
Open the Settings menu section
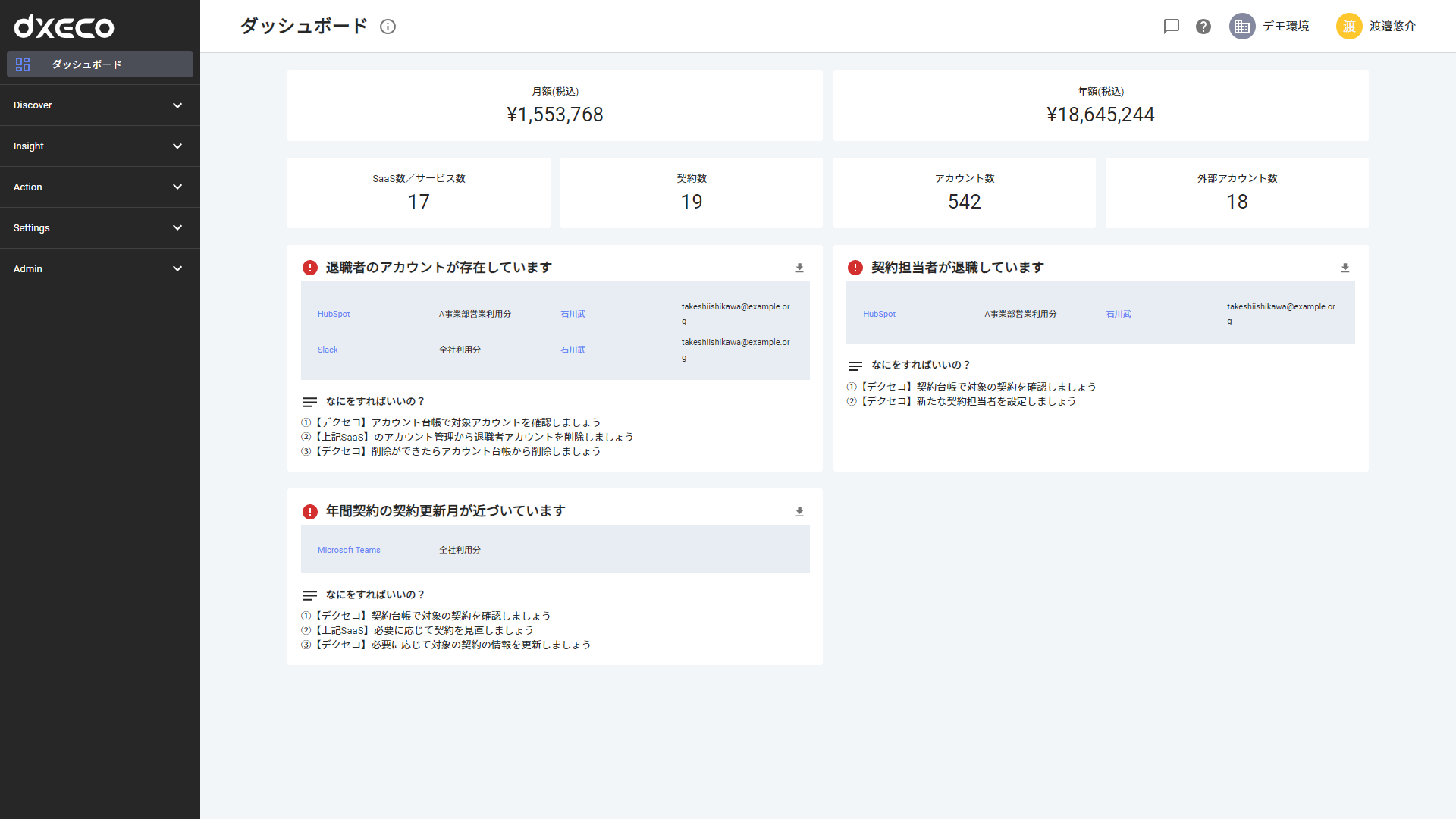click(x=100, y=228)
